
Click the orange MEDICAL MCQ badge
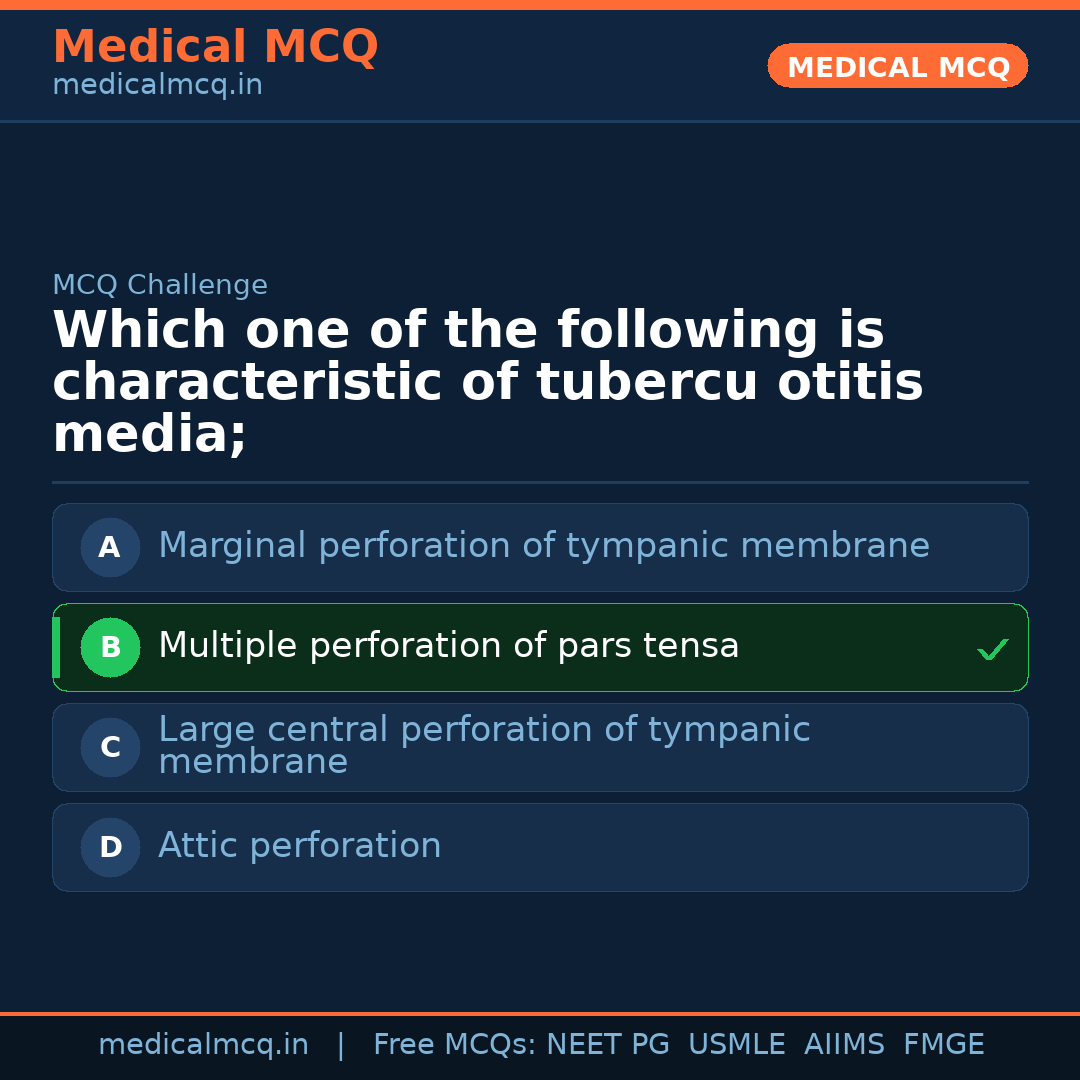[x=897, y=66]
